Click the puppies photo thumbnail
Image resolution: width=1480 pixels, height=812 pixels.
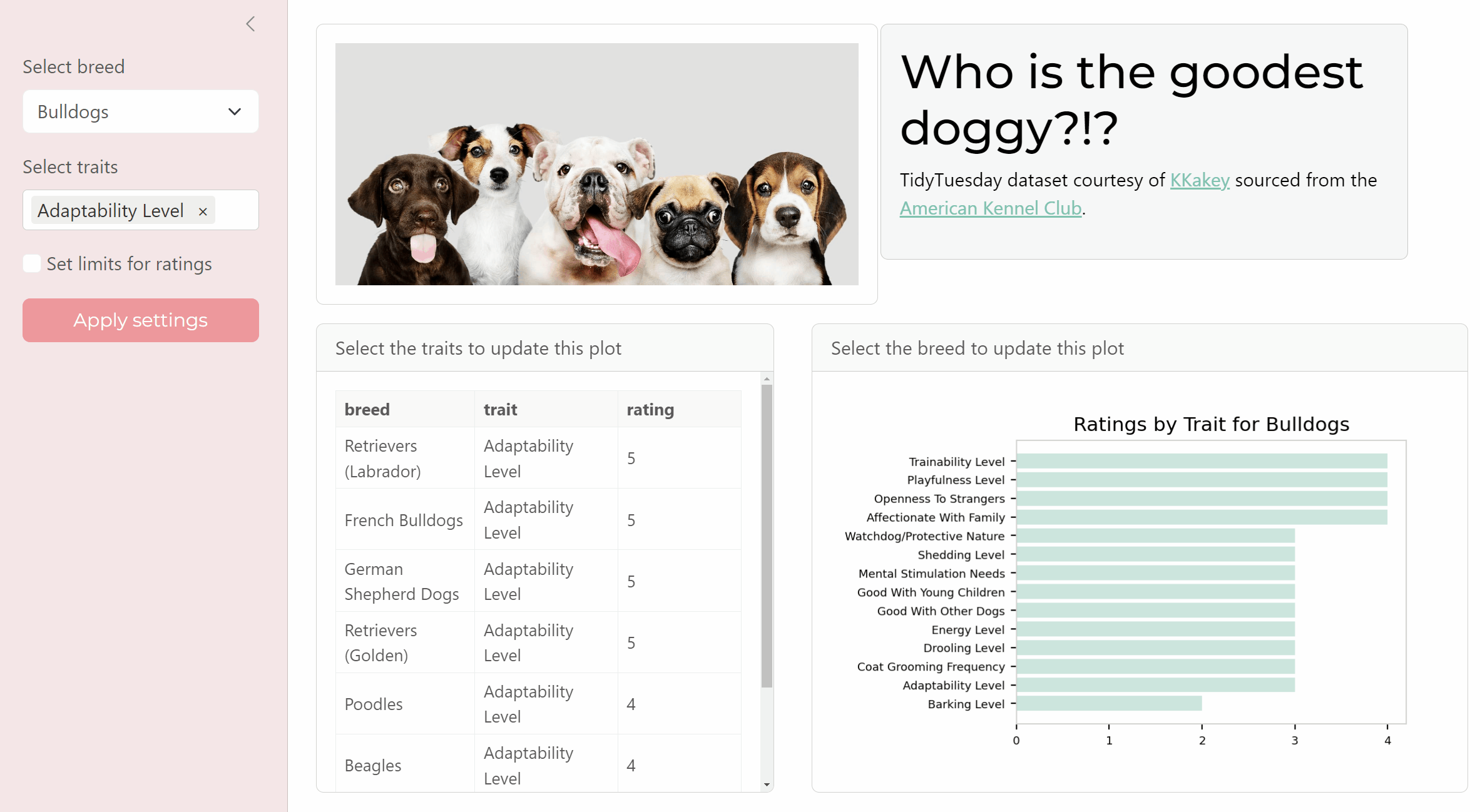pyautogui.click(x=596, y=164)
